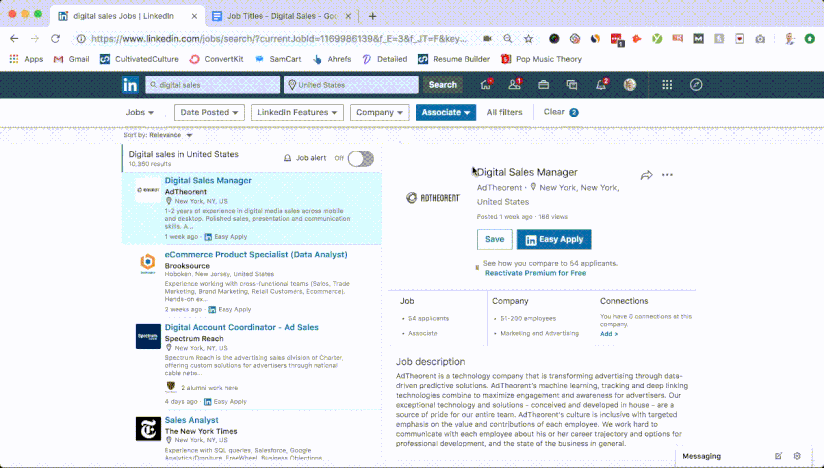Close the Job Titles Google Docs tab
824x468 pixels.
348,16
